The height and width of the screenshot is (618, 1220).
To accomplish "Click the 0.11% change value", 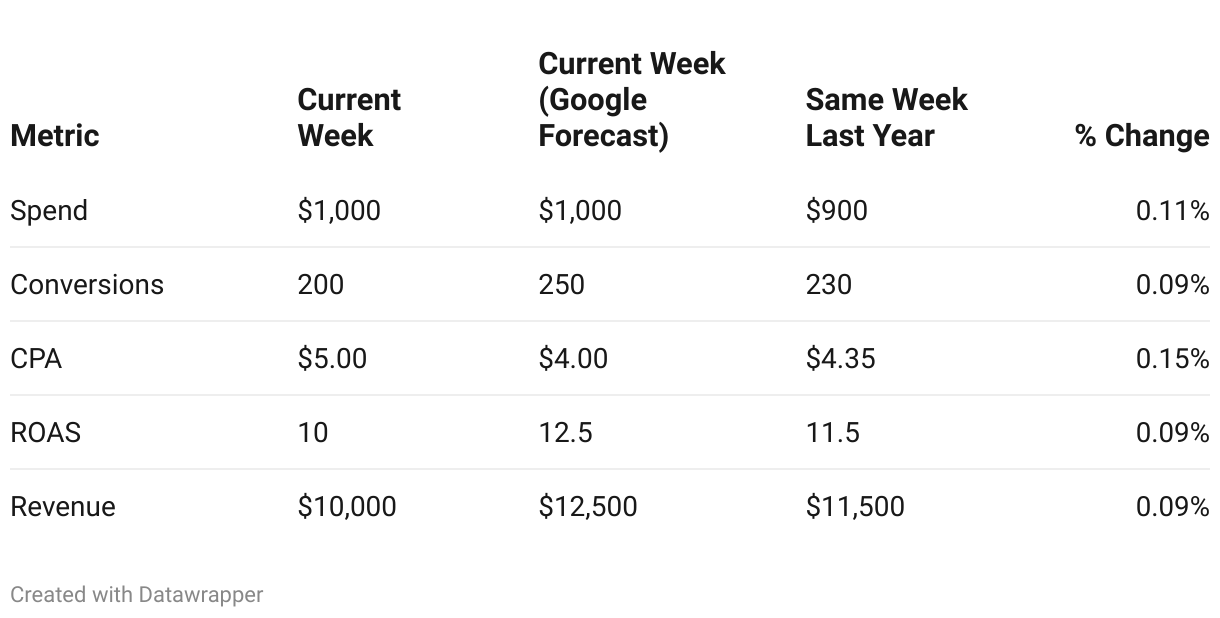I will pyautogui.click(x=1172, y=210).
